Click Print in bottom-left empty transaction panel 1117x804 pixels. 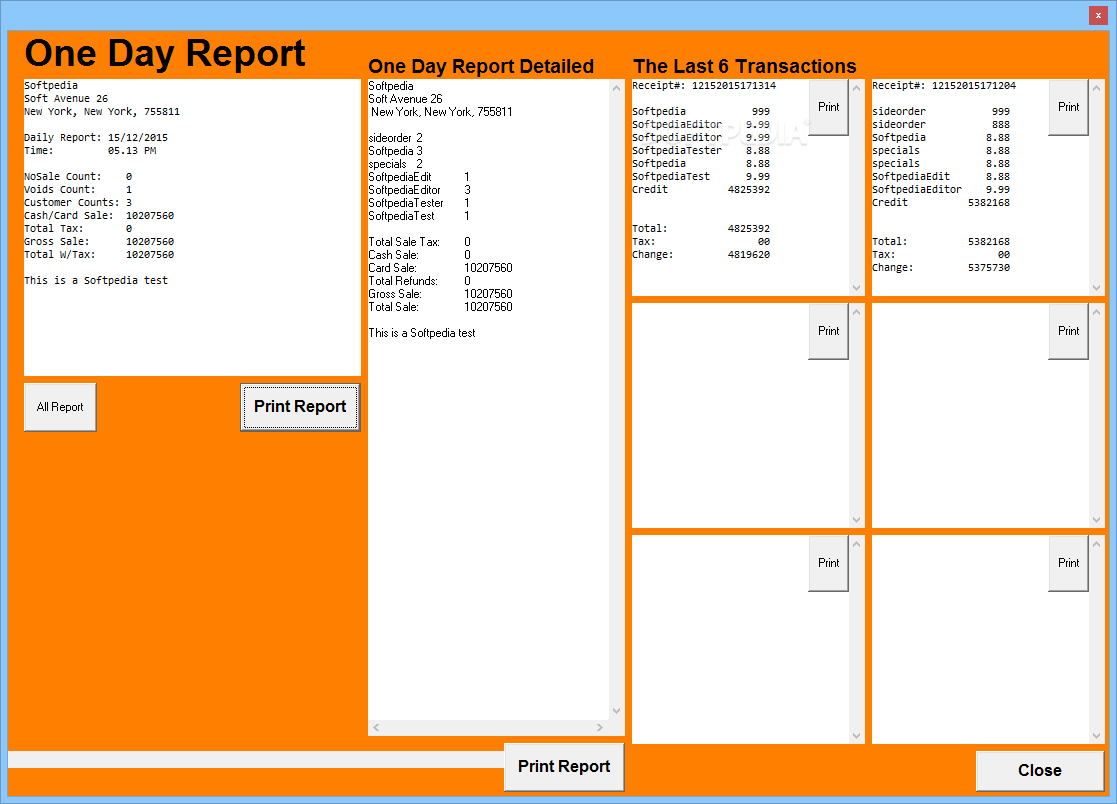(828, 563)
